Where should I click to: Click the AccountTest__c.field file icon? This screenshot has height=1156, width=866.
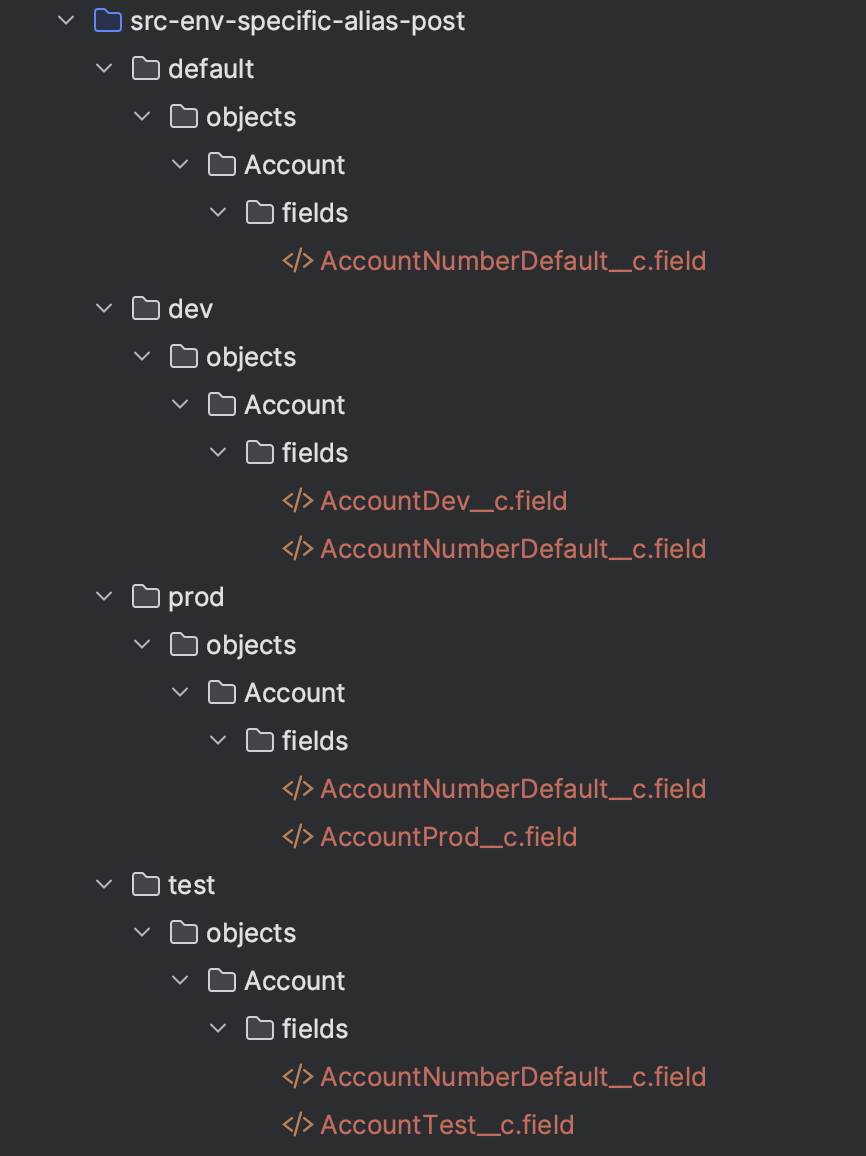(x=298, y=1125)
